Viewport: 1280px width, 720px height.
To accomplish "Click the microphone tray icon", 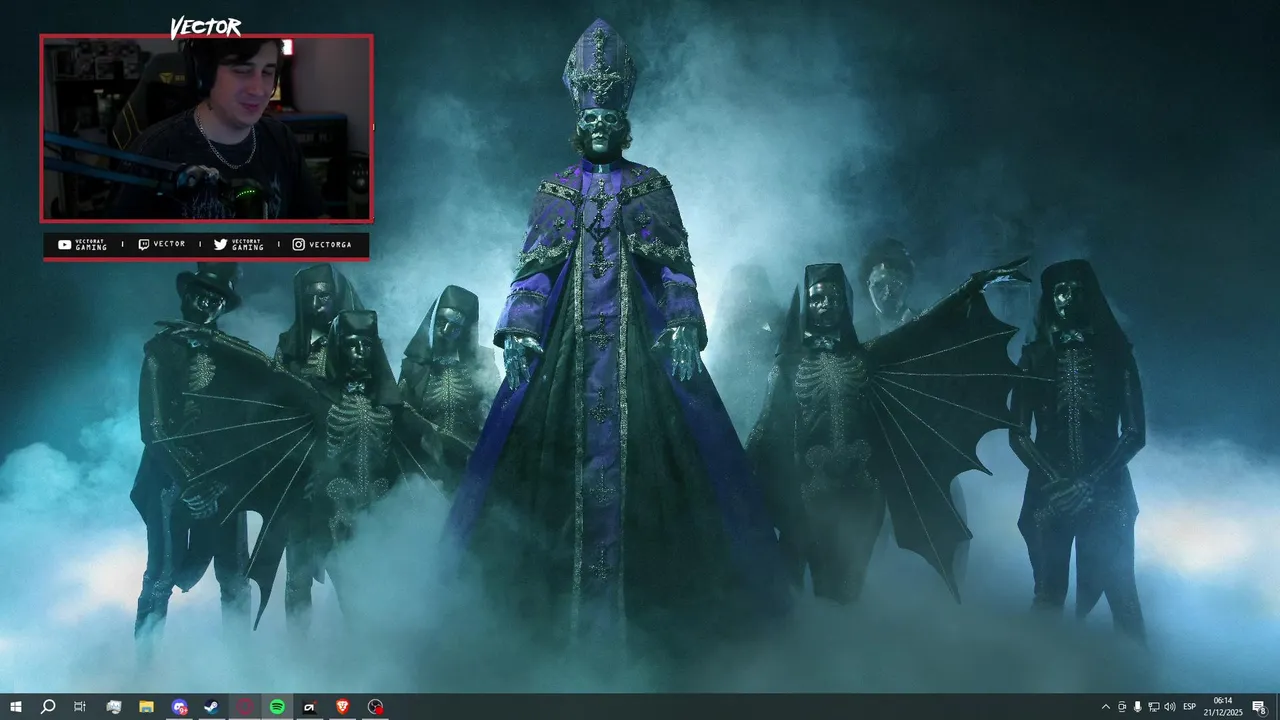I will [x=1138, y=707].
